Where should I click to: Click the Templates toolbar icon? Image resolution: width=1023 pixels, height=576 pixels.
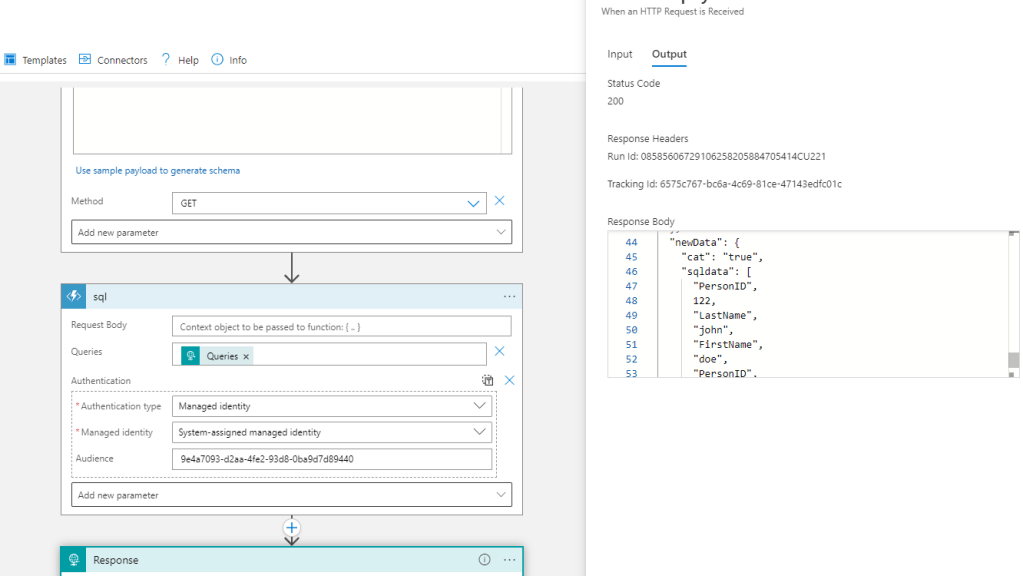pos(10,60)
